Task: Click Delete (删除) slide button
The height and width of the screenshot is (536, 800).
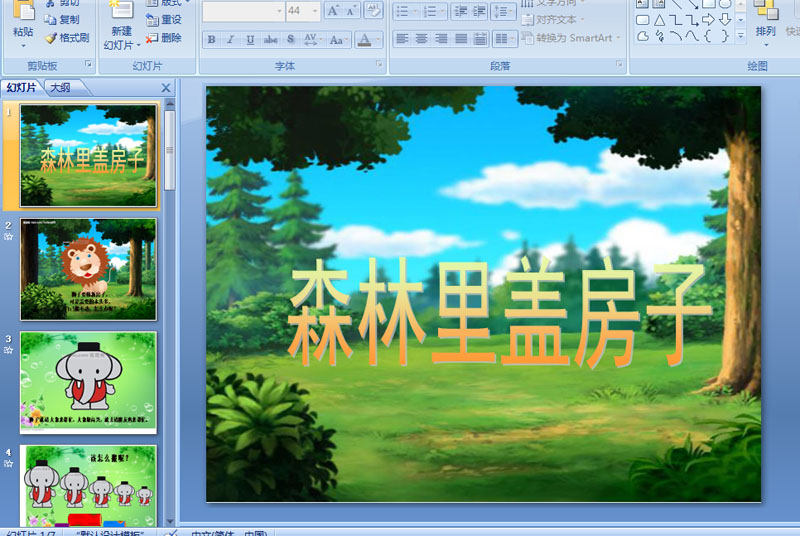Action: coord(164,38)
